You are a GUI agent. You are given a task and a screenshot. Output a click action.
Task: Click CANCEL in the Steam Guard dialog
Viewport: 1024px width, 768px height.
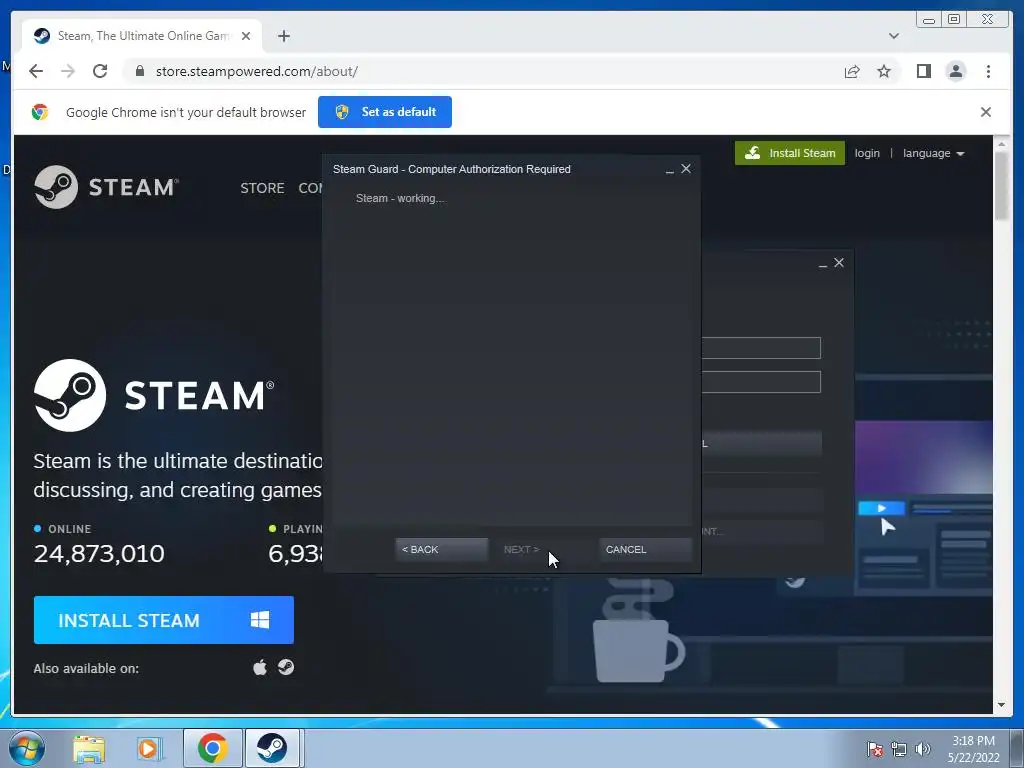[x=645, y=549]
